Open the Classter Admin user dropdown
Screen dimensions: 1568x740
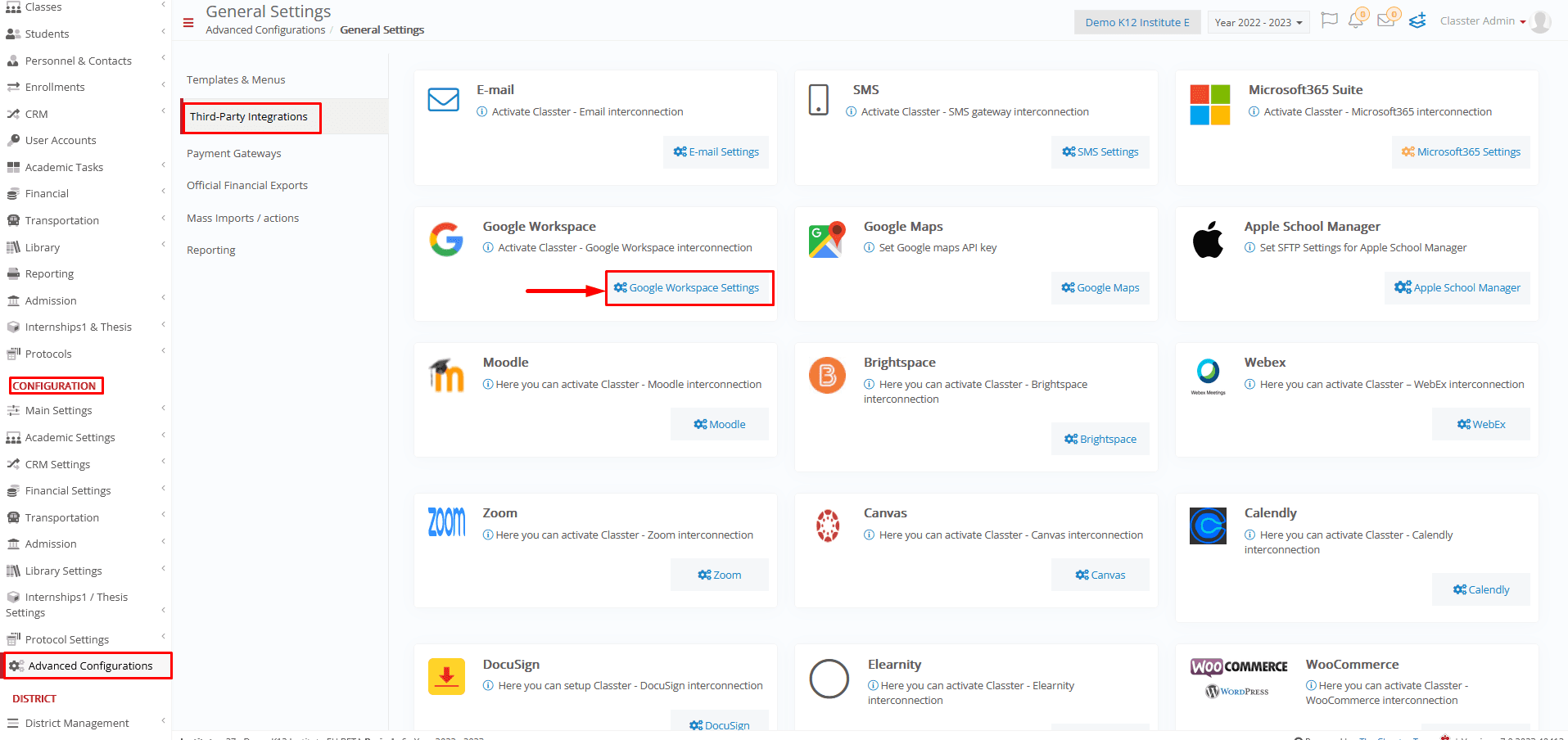[1483, 21]
